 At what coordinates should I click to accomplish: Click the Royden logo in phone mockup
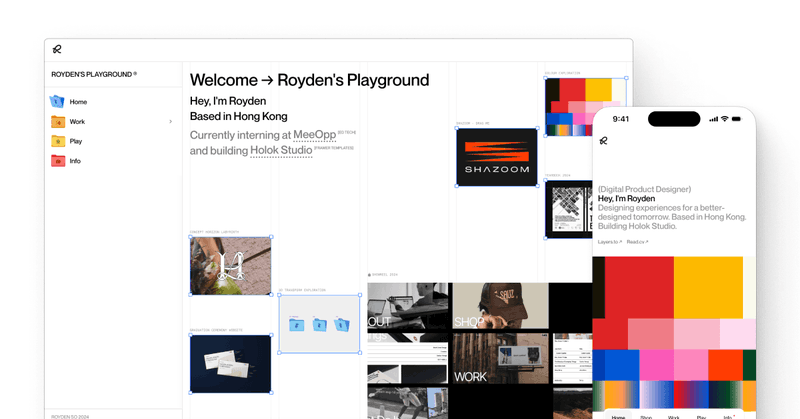pyautogui.click(x=603, y=141)
